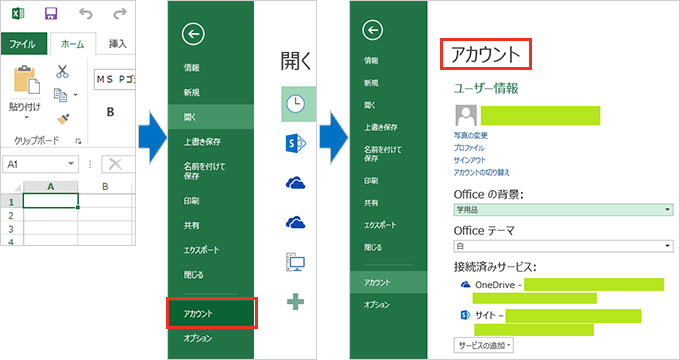The width and height of the screenshot is (680, 360).
Task: Open the clipboard group dialog launcher
Action: tap(78, 141)
